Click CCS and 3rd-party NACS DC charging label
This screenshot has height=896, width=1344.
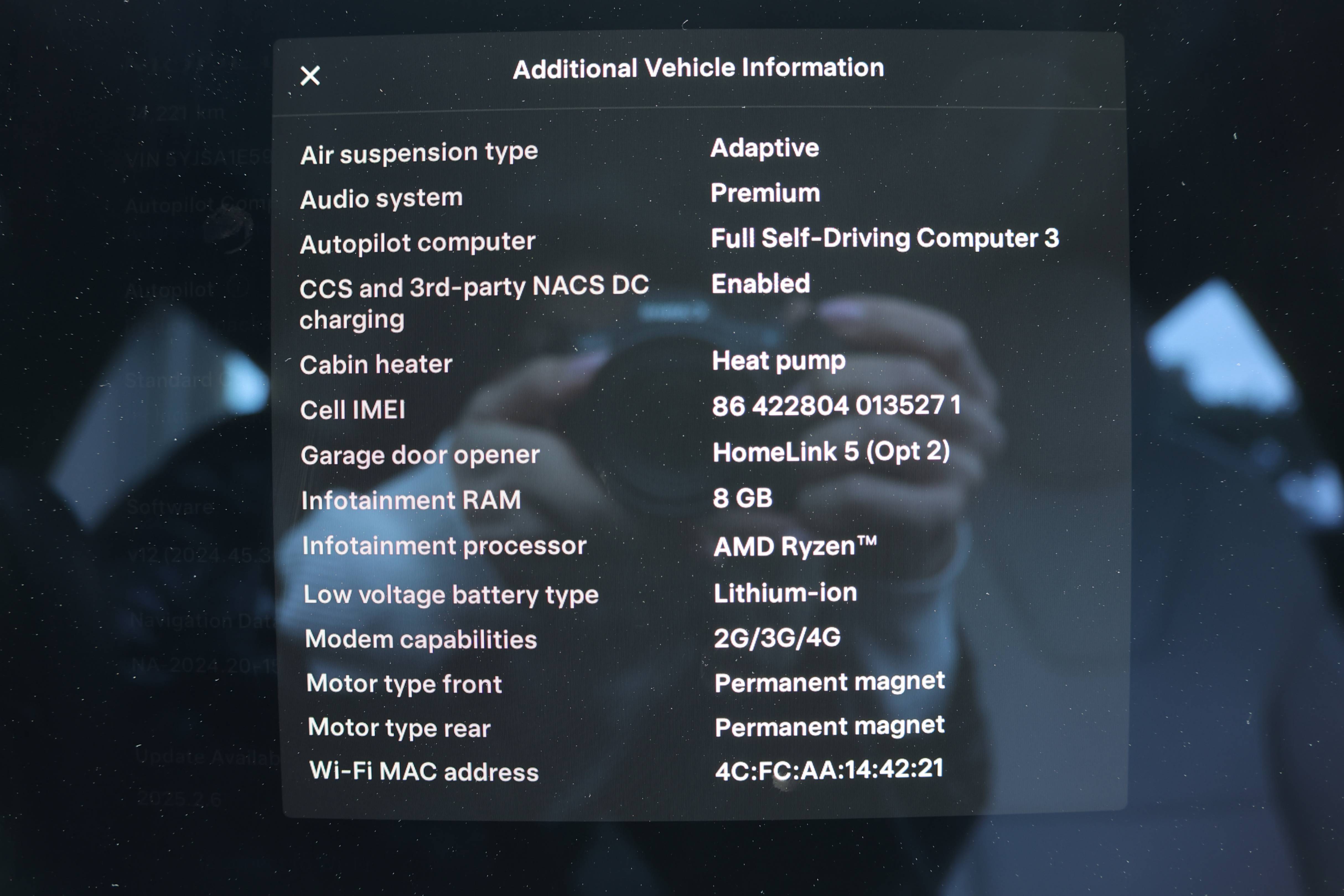(x=473, y=303)
